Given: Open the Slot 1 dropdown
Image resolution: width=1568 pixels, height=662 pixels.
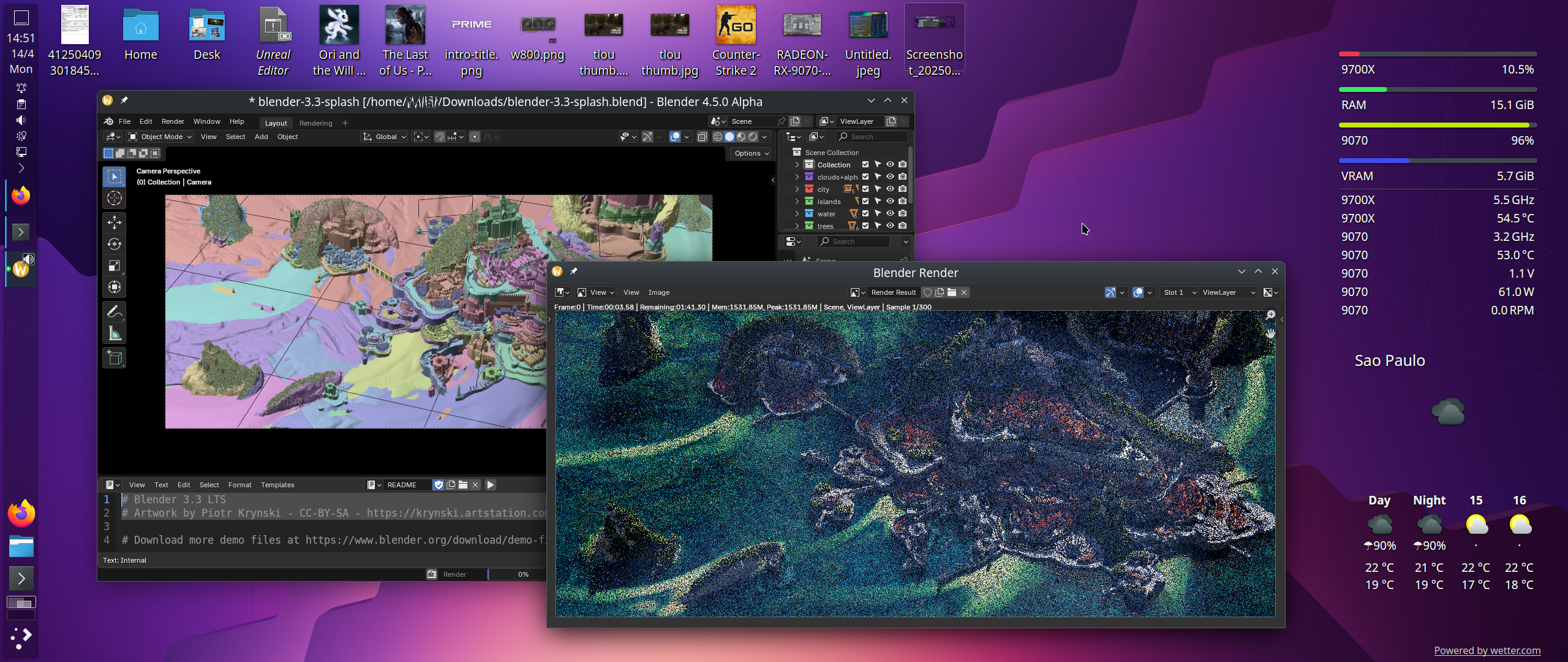Looking at the screenshot, I should (x=1179, y=292).
